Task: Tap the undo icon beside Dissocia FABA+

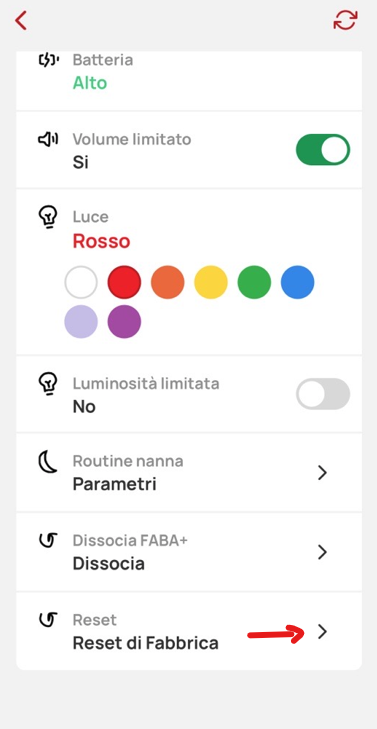Action: [x=48, y=540]
